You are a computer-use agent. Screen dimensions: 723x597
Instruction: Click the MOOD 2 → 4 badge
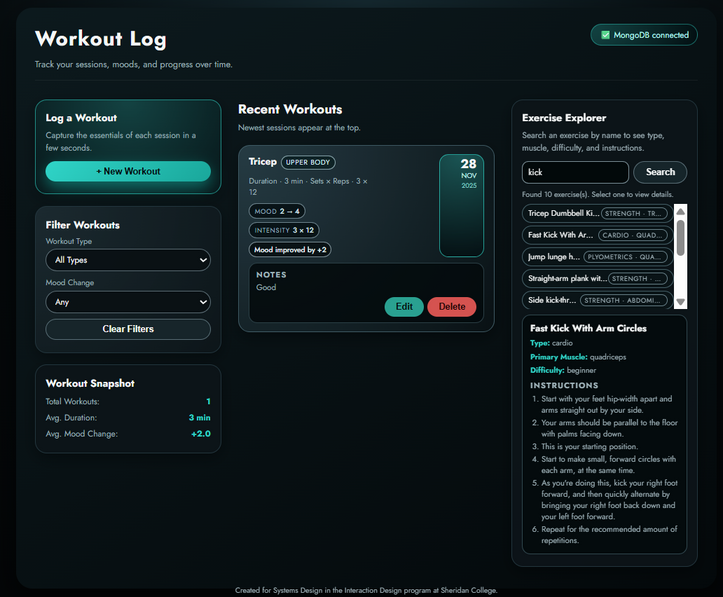pyautogui.click(x=277, y=211)
